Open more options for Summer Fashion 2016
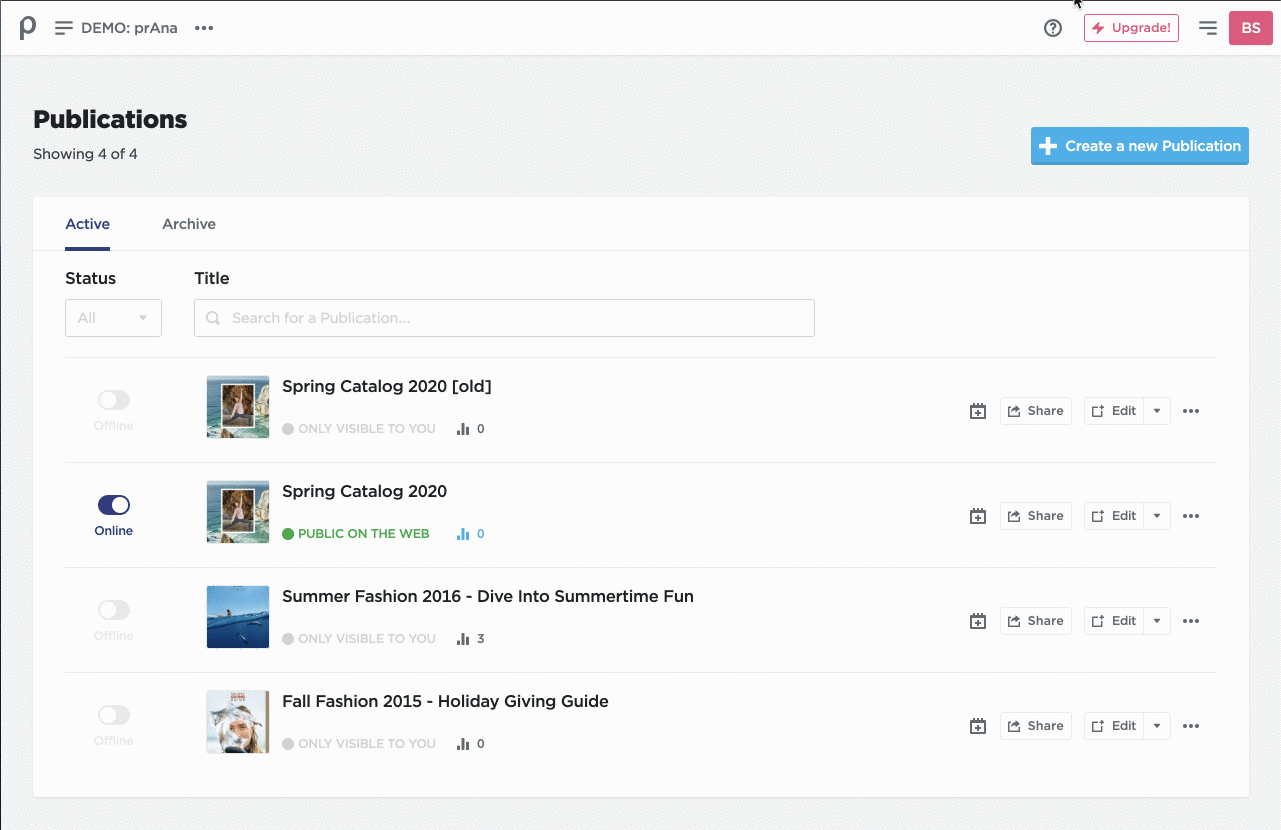 (x=1190, y=621)
